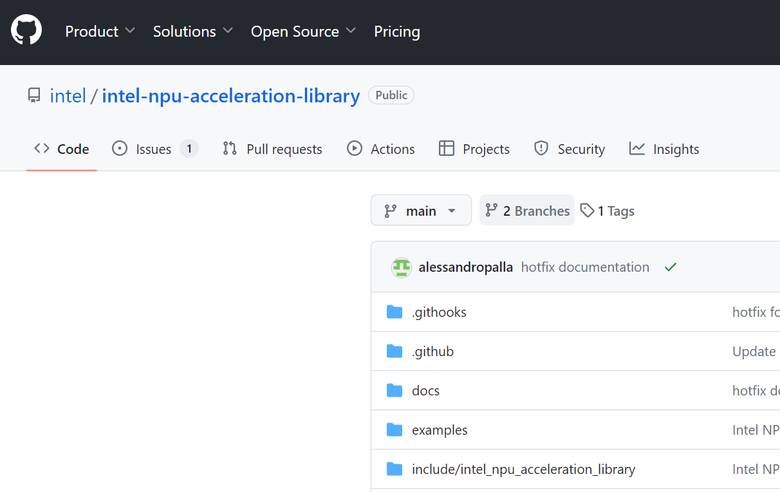Click the GitHub Octocat logo

click(x=26, y=30)
